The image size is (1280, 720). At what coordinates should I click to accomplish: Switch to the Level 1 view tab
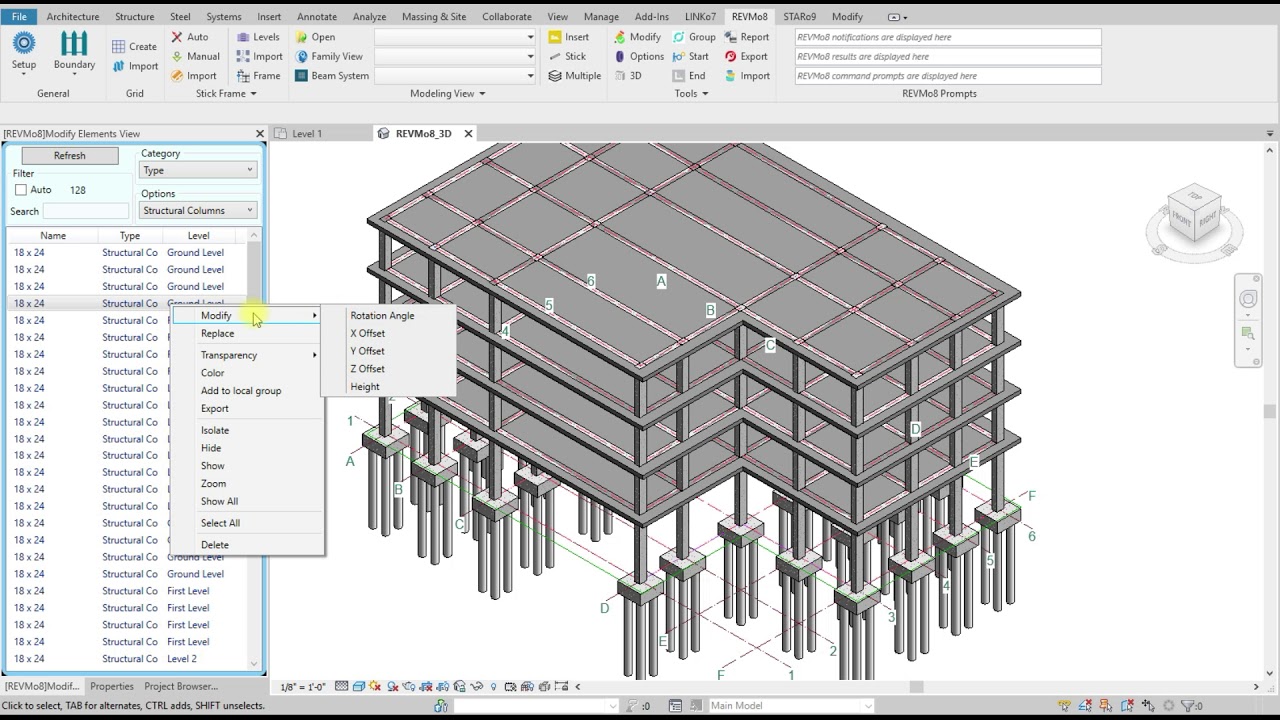coord(306,133)
